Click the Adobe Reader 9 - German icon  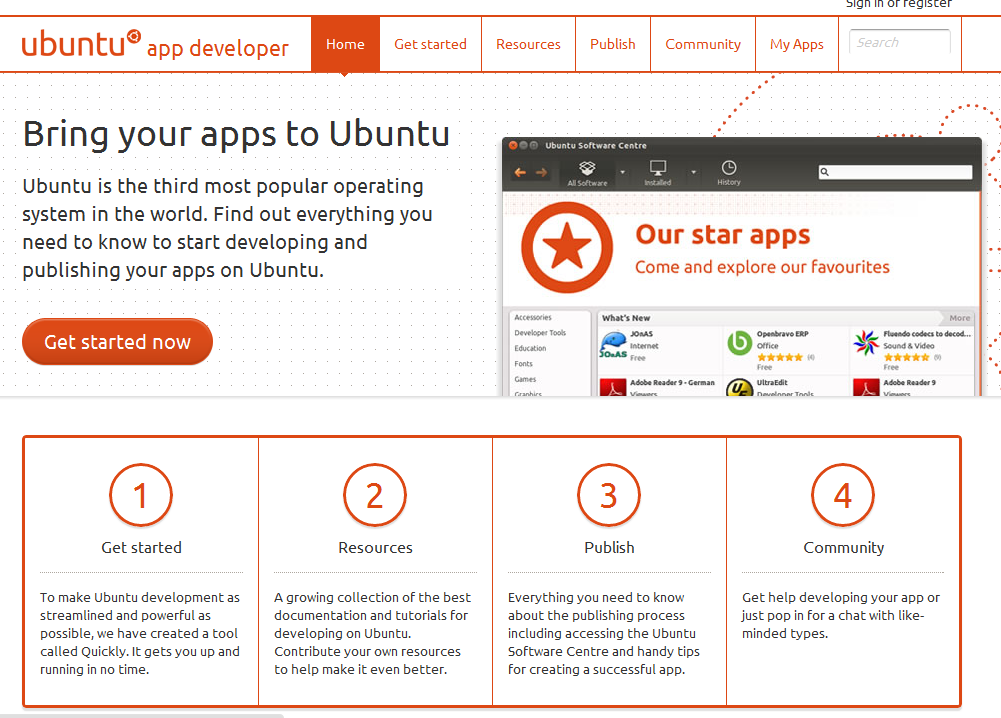pyautogui.click(x=613, y=387)
